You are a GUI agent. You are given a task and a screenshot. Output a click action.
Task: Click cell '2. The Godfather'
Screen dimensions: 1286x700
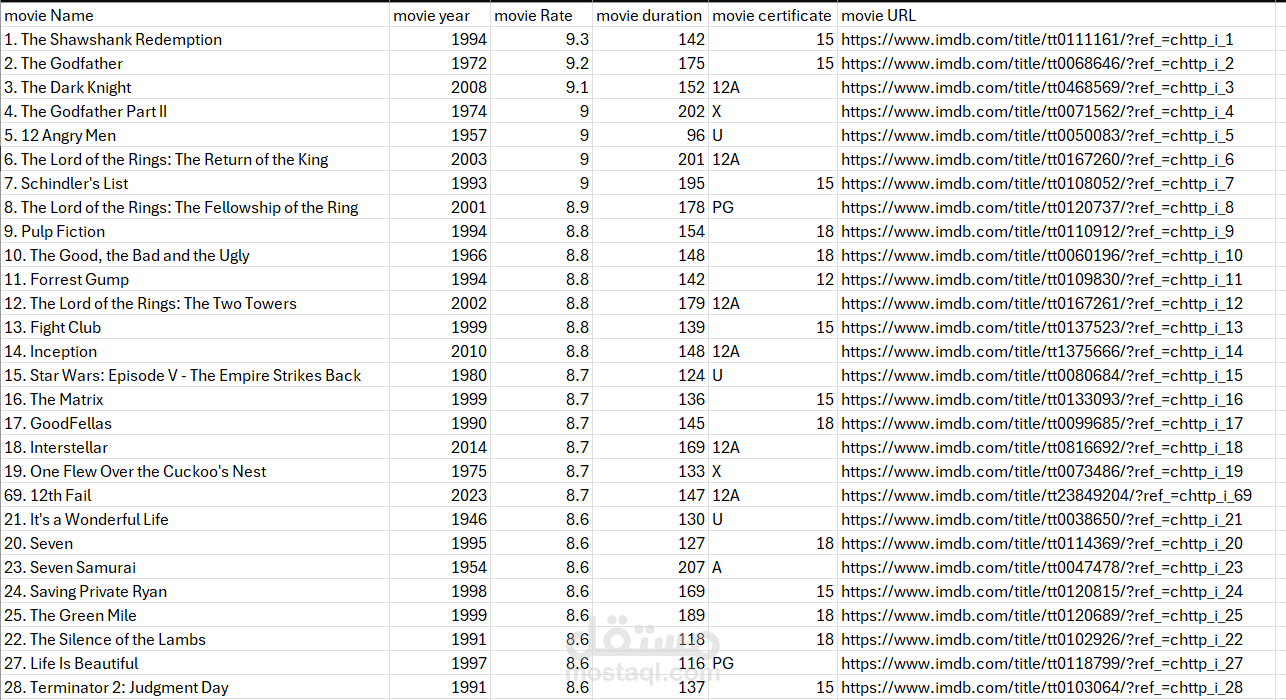click(x=196, y=63)
